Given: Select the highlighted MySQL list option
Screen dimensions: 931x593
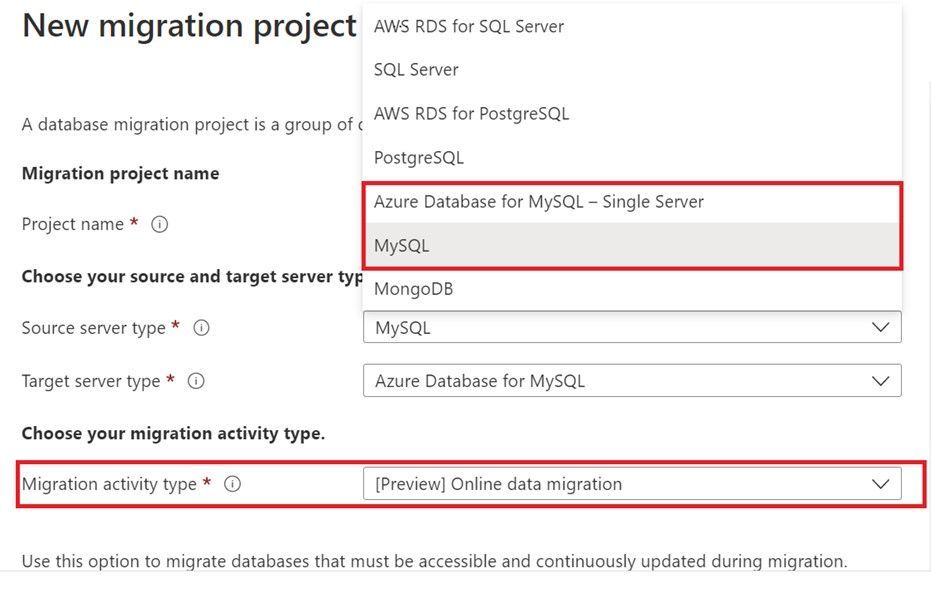Looking at the screenshot, I should (401, 246).
